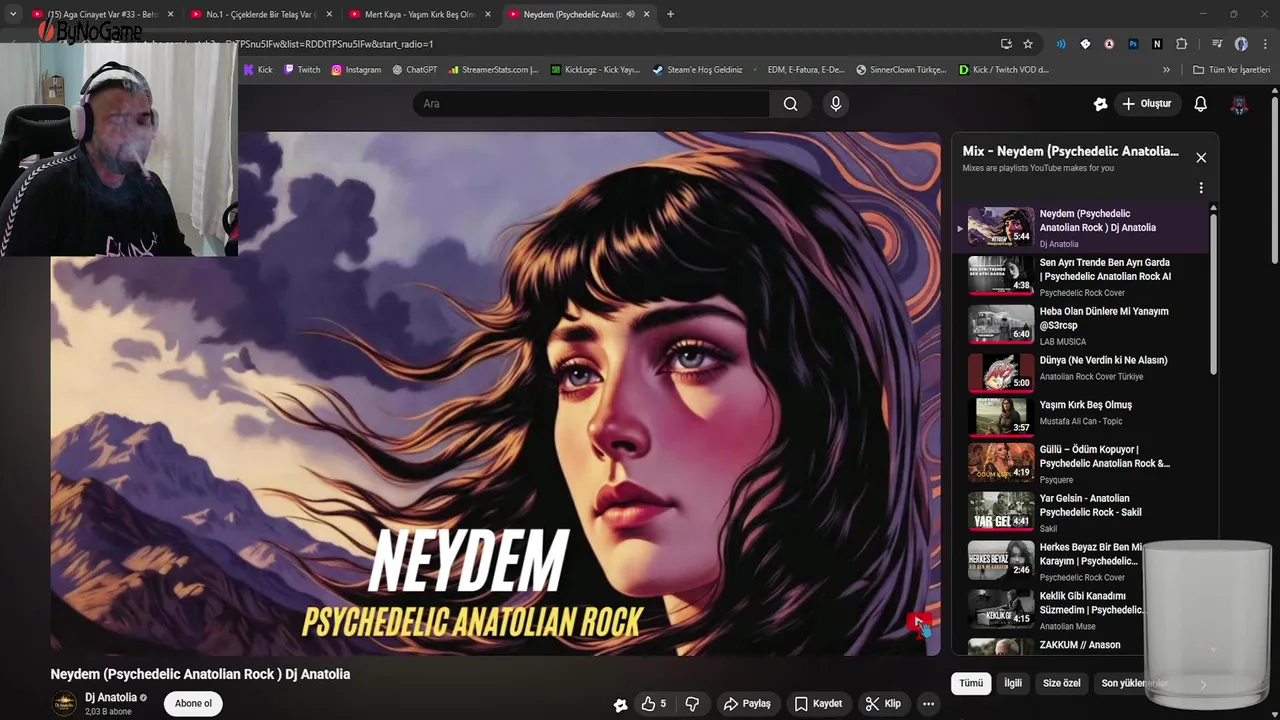Open Chrome three-dot menu
The width and height of the screenshot is (1280, 720).
tap(1264, 44)
